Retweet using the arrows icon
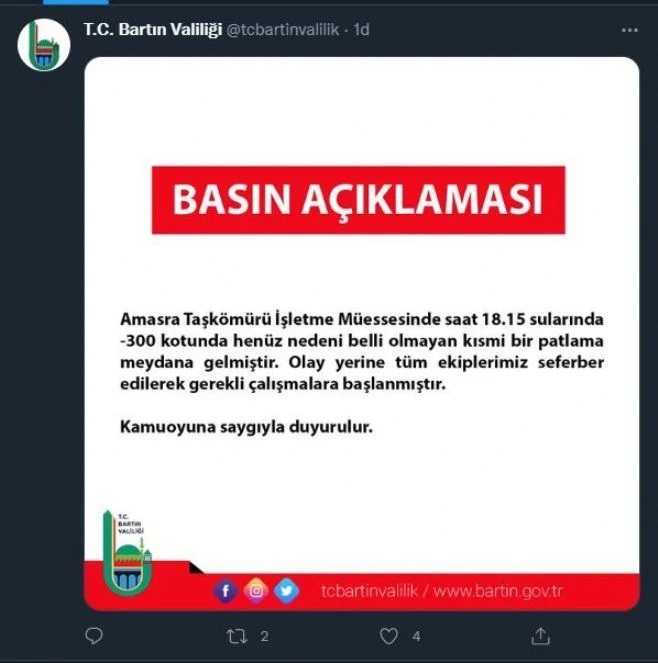This screenshot has width=658, height=663. pos(237,636)
